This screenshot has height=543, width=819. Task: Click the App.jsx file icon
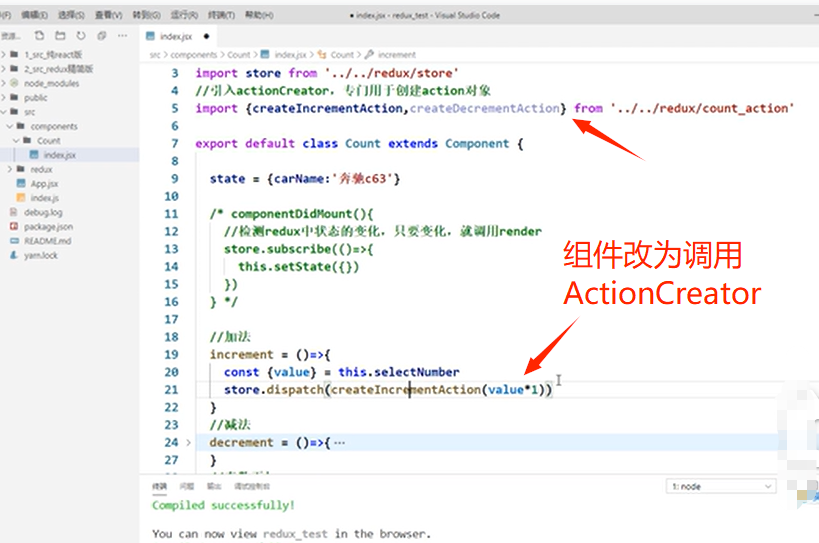tap(21, 183)
